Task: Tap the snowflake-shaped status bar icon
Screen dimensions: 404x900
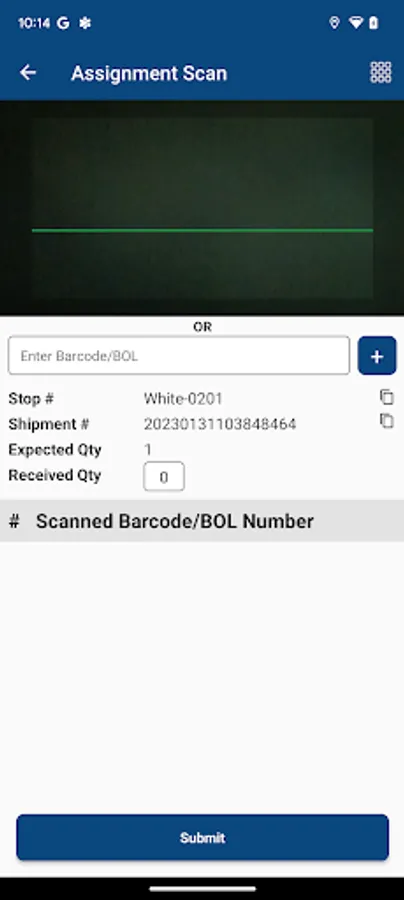Action: 85,23
